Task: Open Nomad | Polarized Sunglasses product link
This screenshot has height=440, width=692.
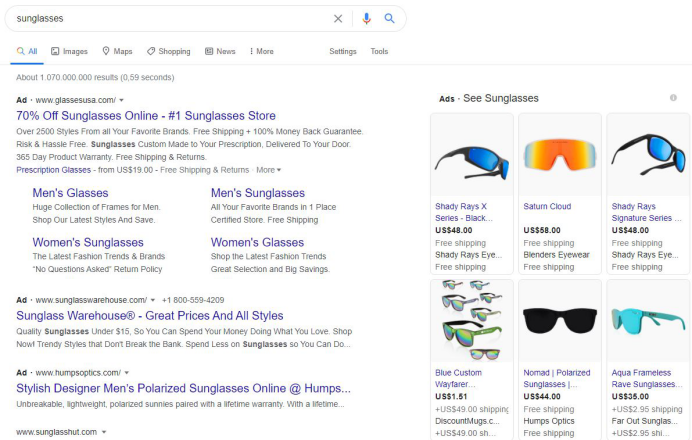Action: click(557, 378)
